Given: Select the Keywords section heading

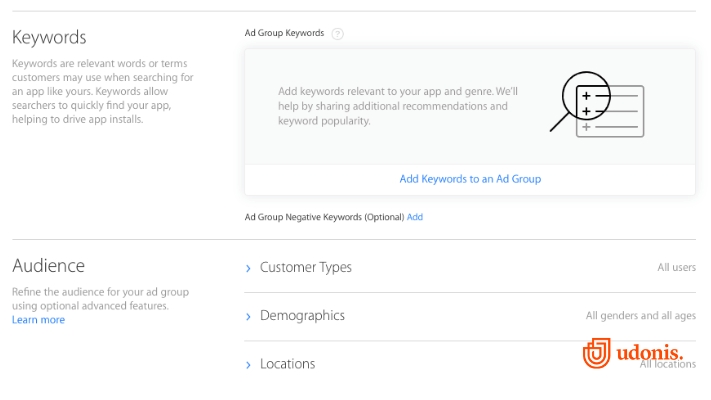Looking at the screenshot, I should pyautogui.click(x=49, y=38).
